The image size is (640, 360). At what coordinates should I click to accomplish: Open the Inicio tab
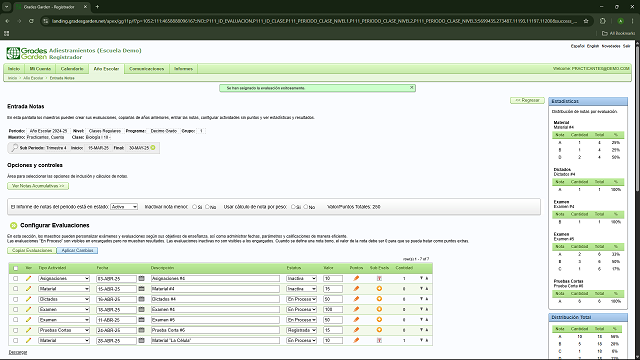coord(14,69)
